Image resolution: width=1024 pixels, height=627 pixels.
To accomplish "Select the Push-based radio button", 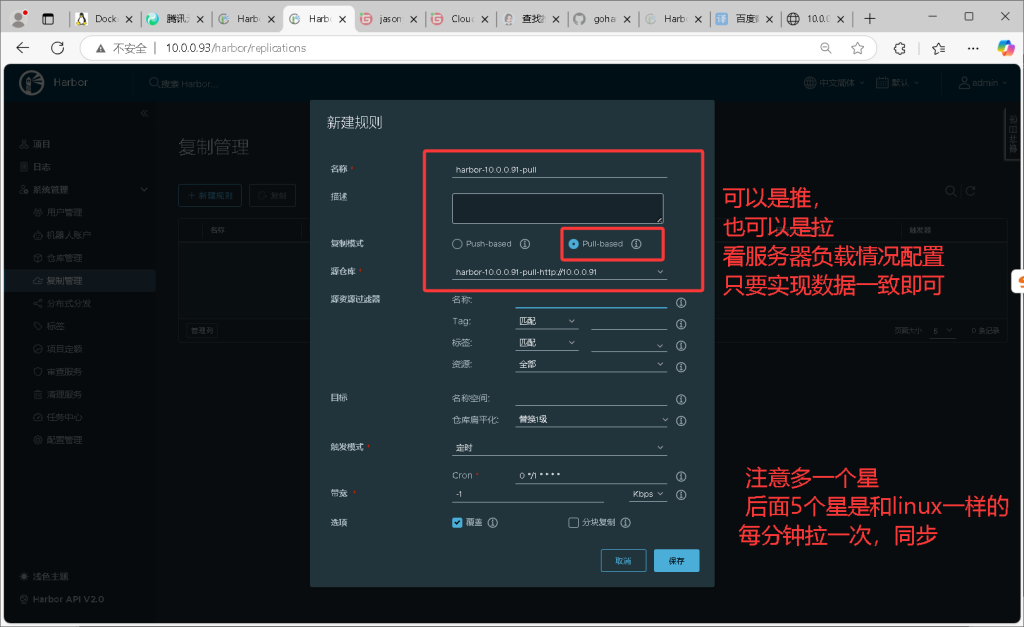I will tap(458, 244).
